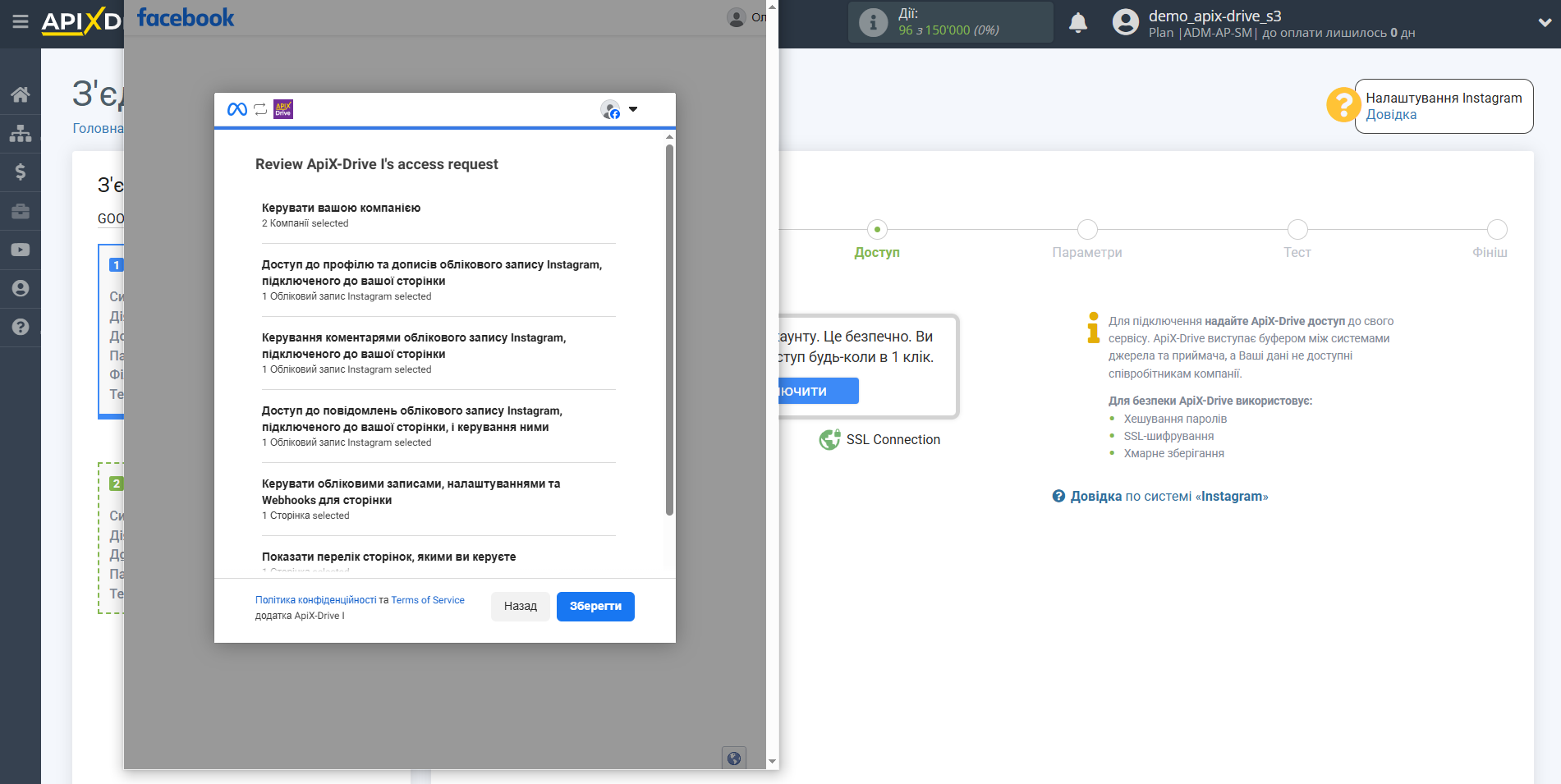Click the actions info icon
This screenshot has height=784, width=1561.
[873, 22]
